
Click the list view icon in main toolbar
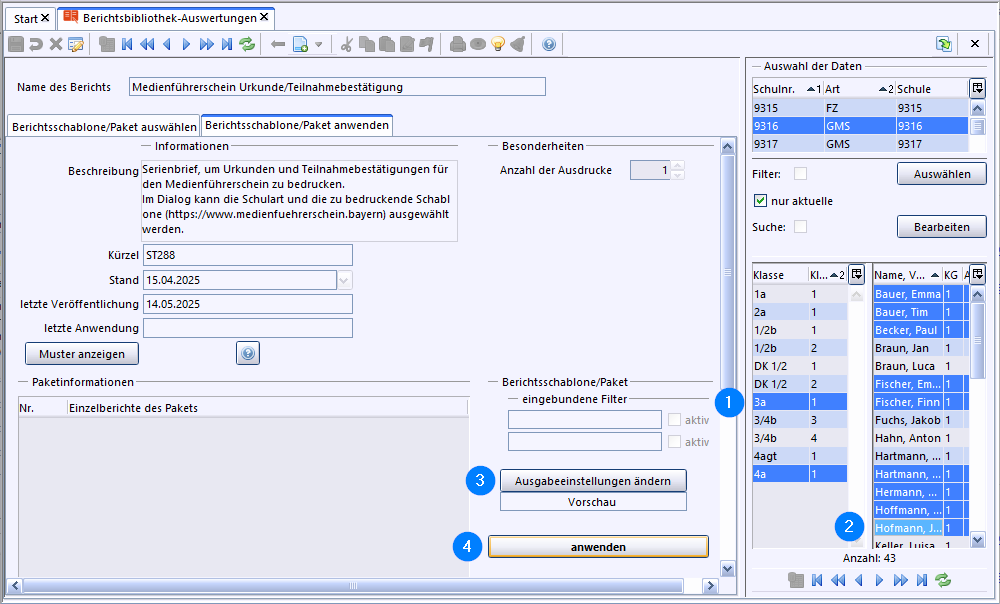point(107,44)
